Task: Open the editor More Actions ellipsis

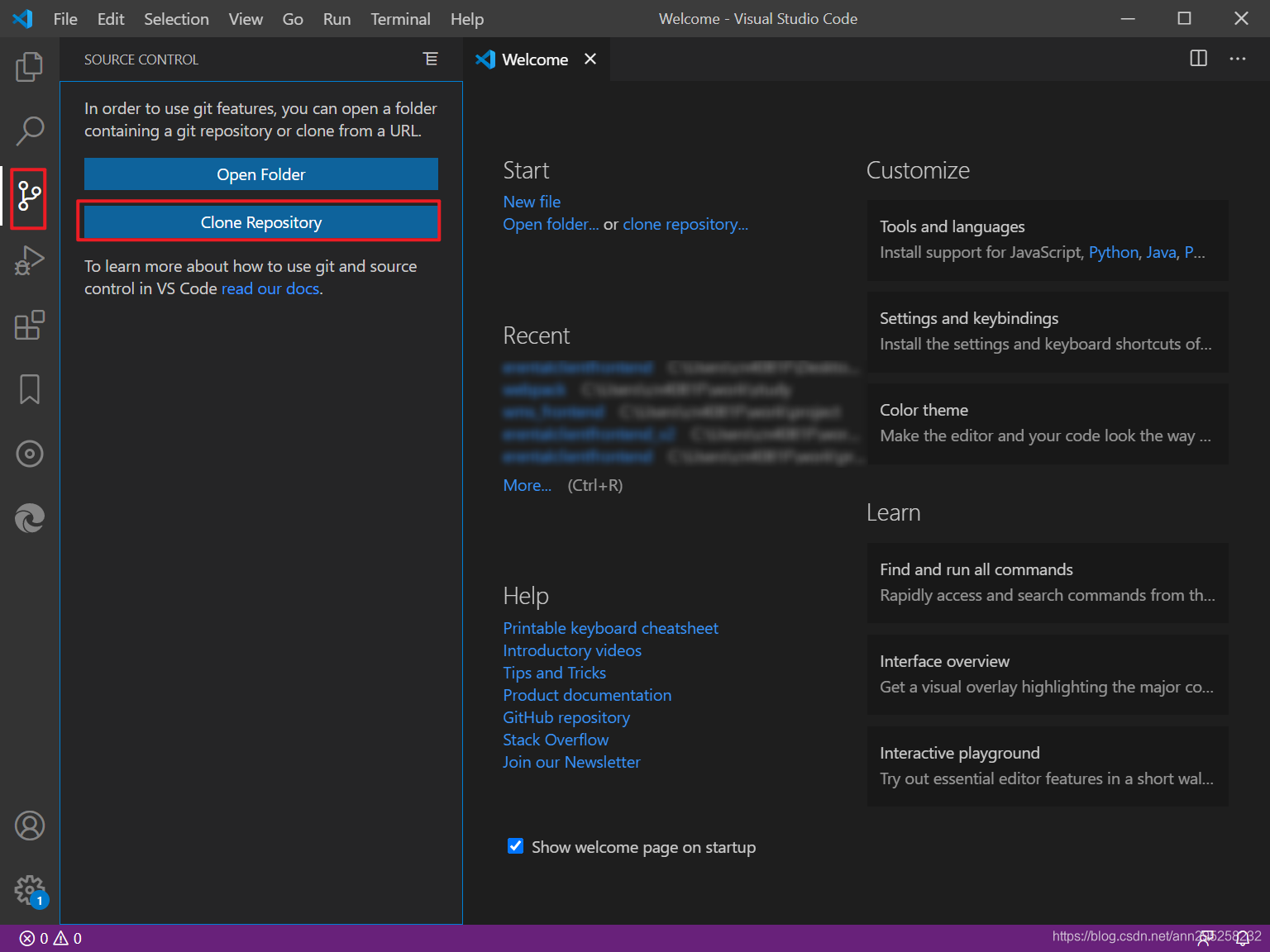Action: tap(1238, 59)
